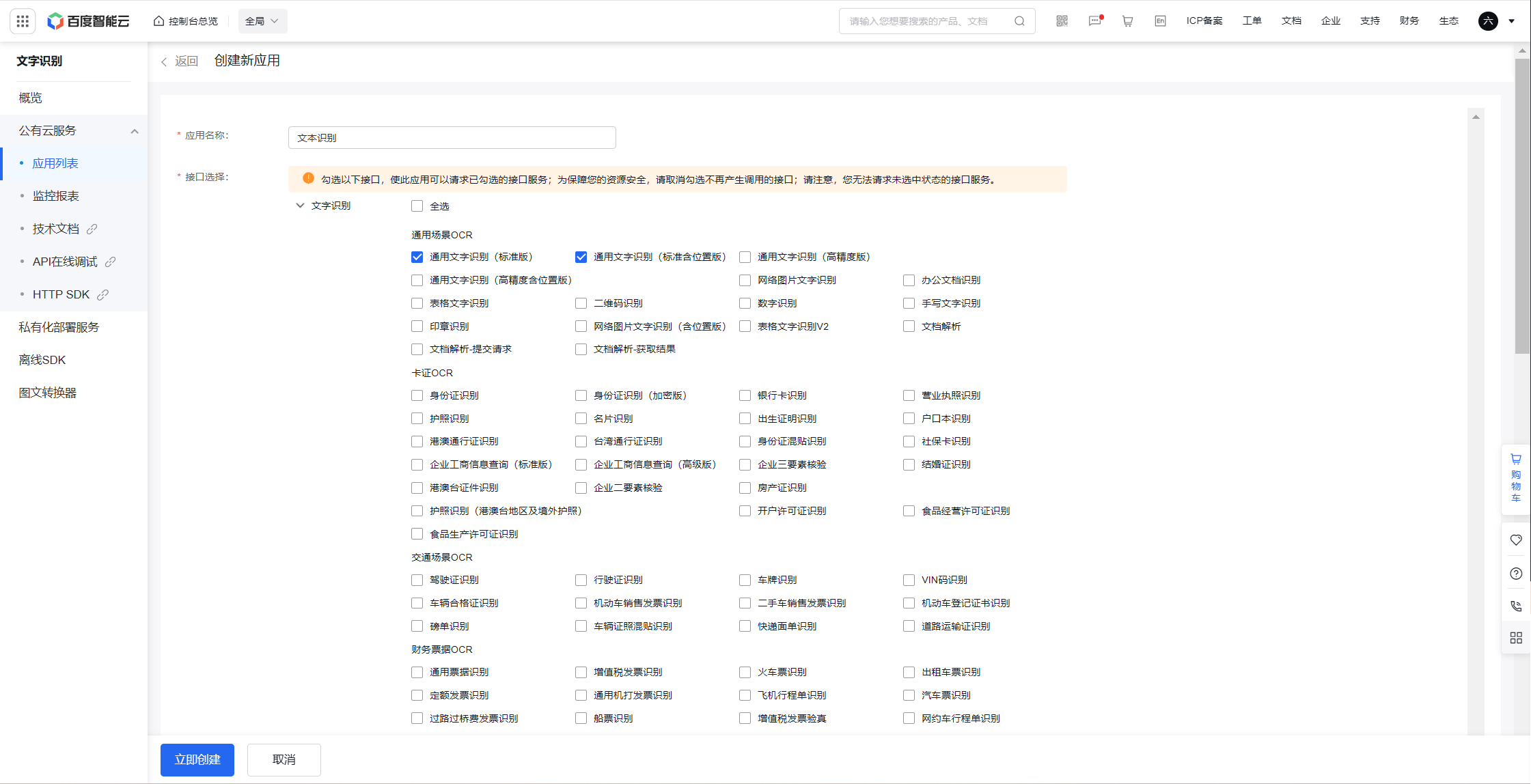Check the 身份证识别 checkbox

tap(417, 395)
